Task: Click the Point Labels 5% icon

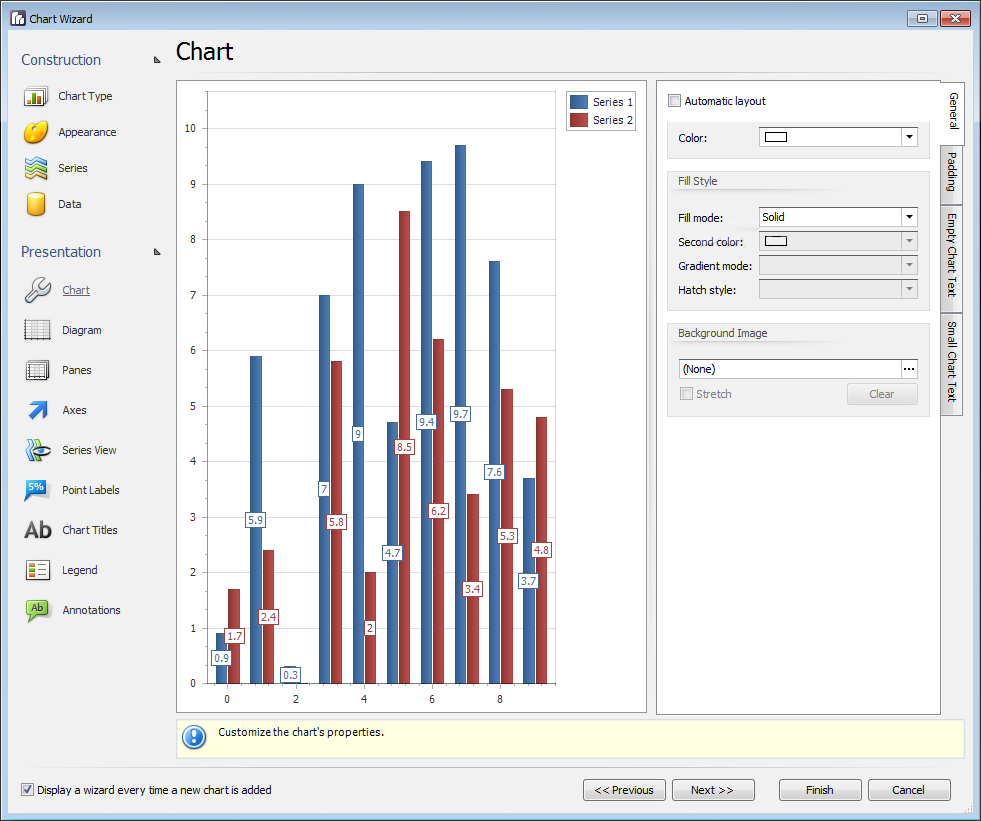Action: pos(37,490)
